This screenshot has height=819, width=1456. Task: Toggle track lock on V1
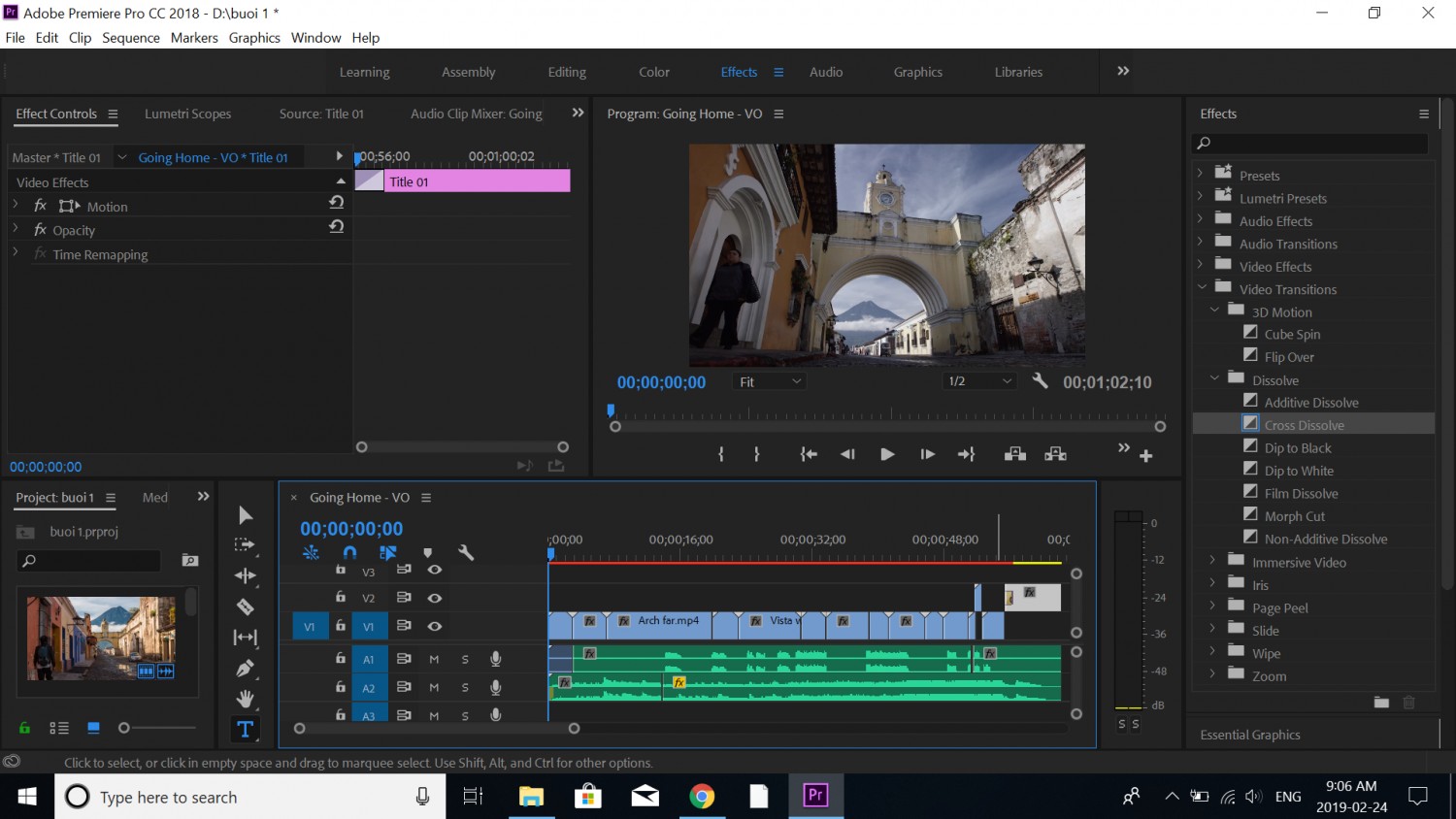pyautogui.click(x=341, y=626)
